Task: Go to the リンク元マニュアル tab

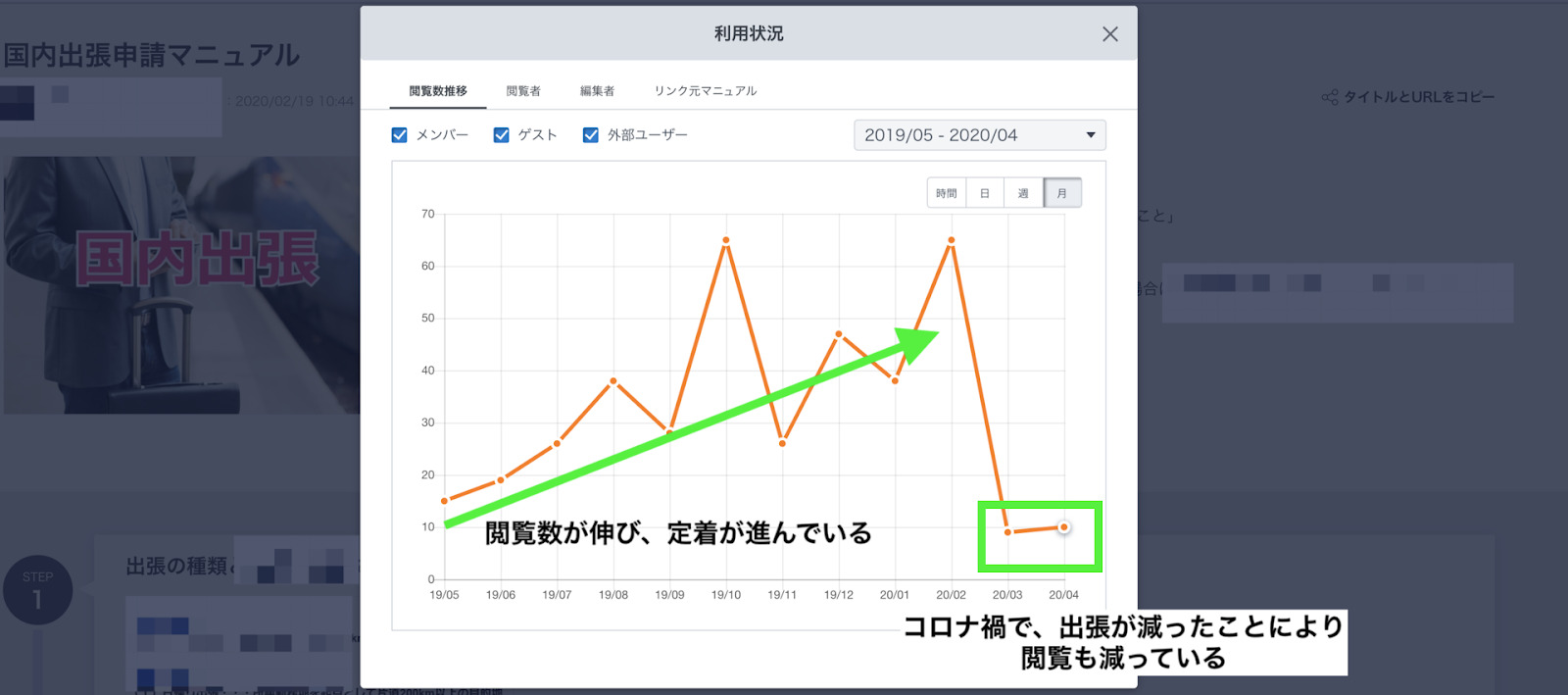Action: (705, 91)
